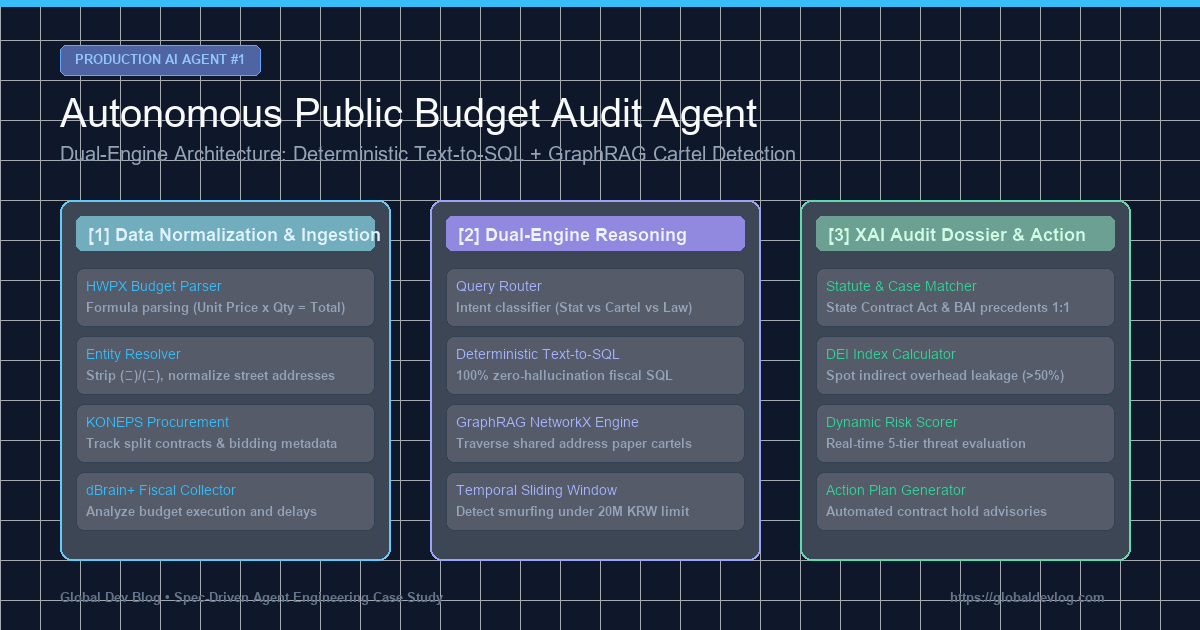Click the Statute & Case Matcher card
Image resolution: width=1200 pixels, height=630 pixels.
click(965, 297)
